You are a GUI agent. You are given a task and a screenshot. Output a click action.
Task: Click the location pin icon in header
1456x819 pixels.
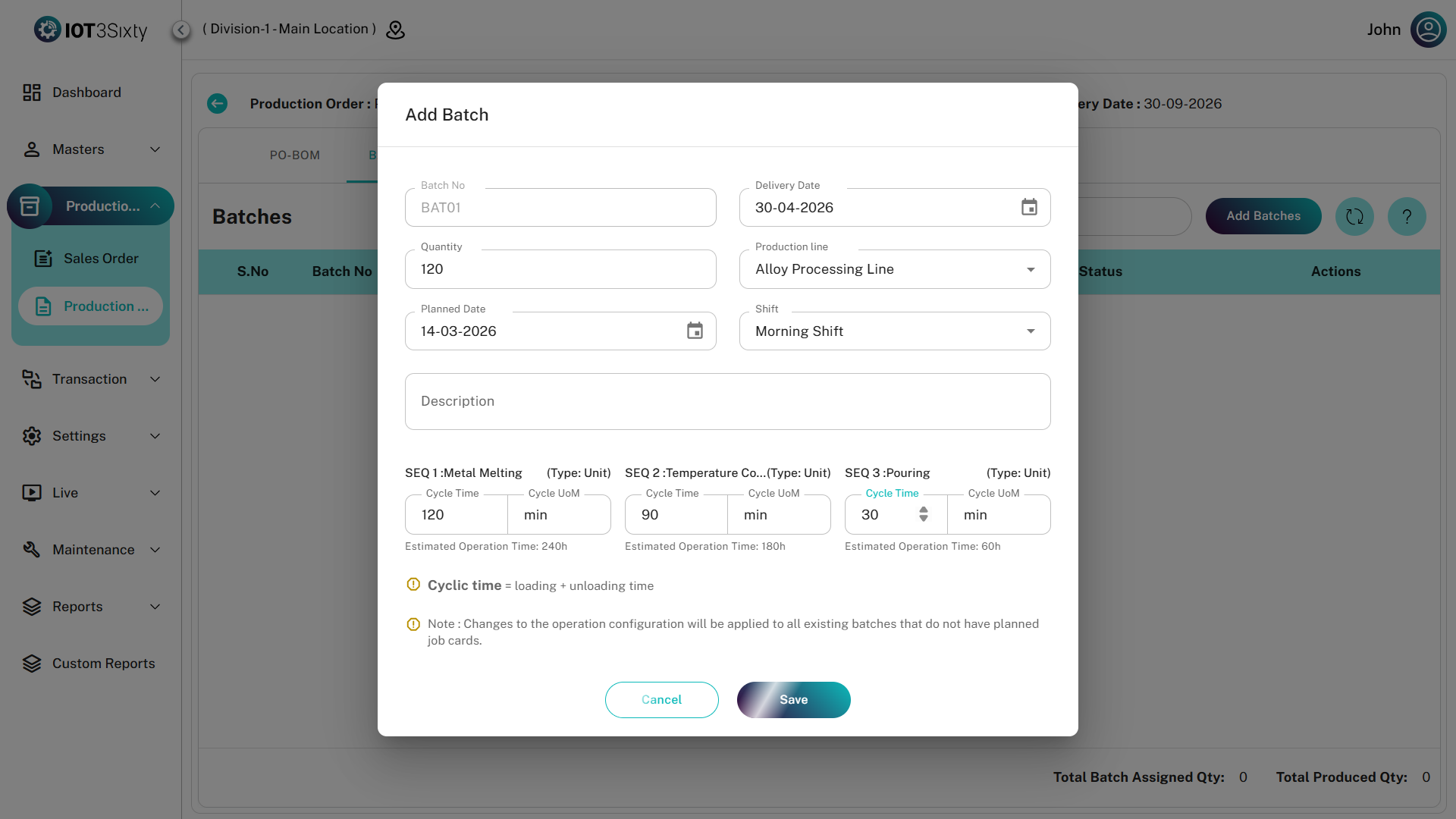coord(395,30)
